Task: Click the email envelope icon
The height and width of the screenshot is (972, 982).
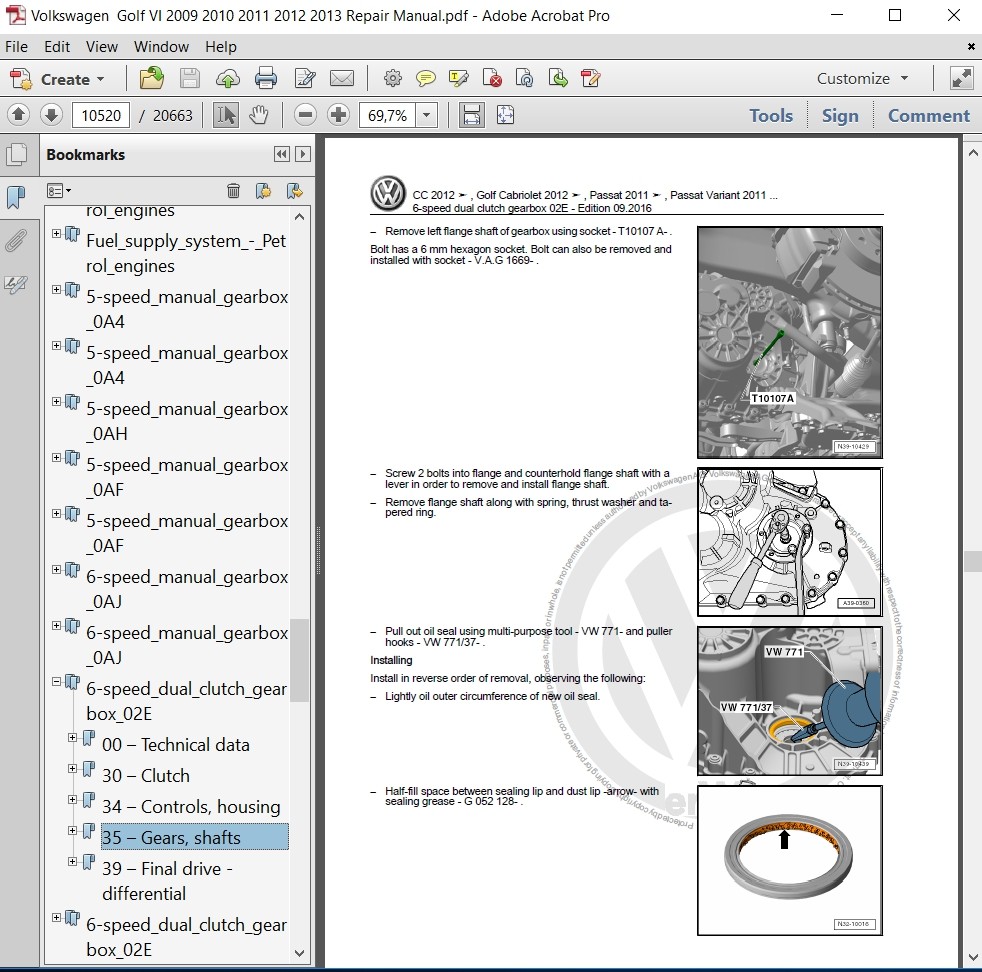Action: 342,79
